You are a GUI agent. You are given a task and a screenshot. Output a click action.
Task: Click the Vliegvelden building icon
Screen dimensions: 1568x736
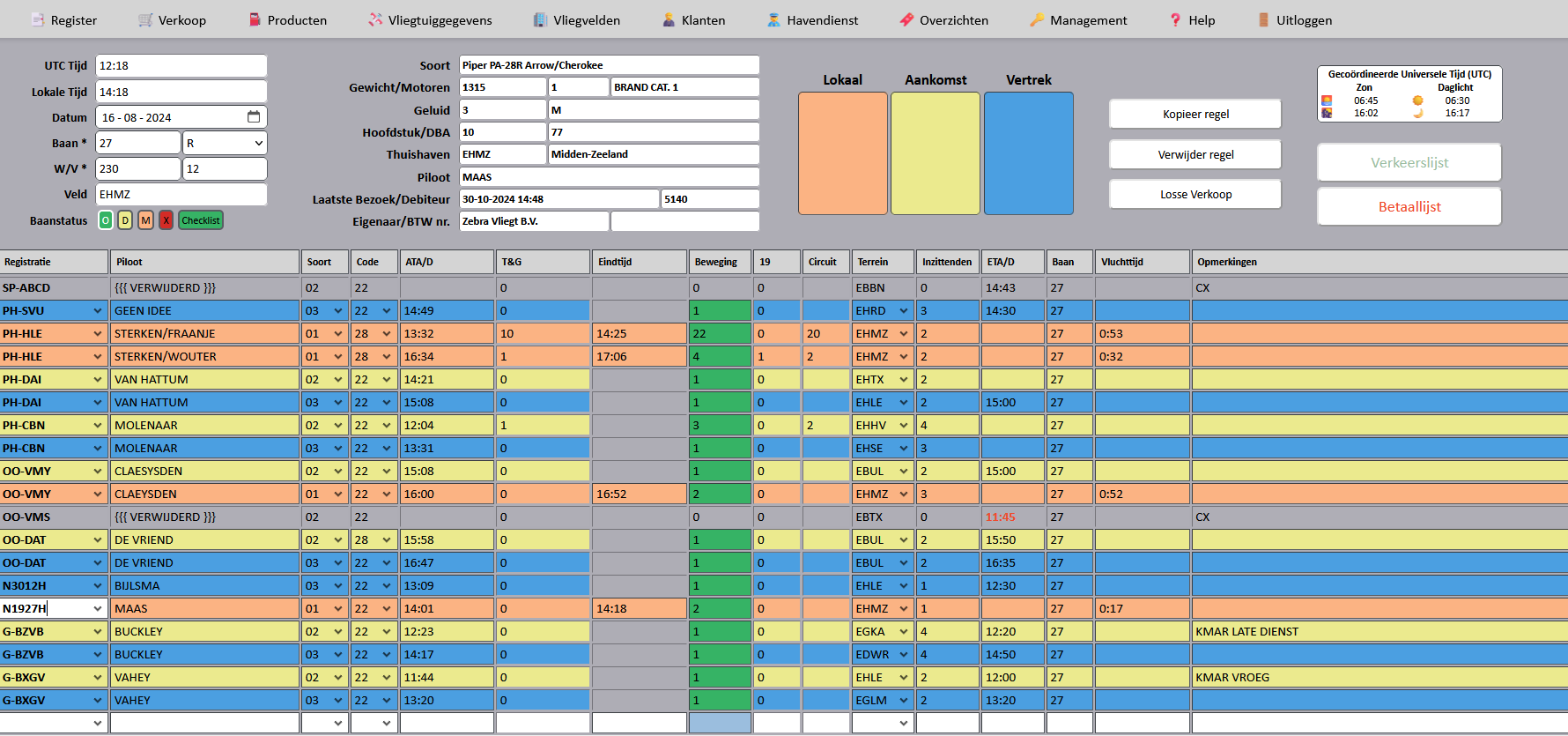pos(540,19)
